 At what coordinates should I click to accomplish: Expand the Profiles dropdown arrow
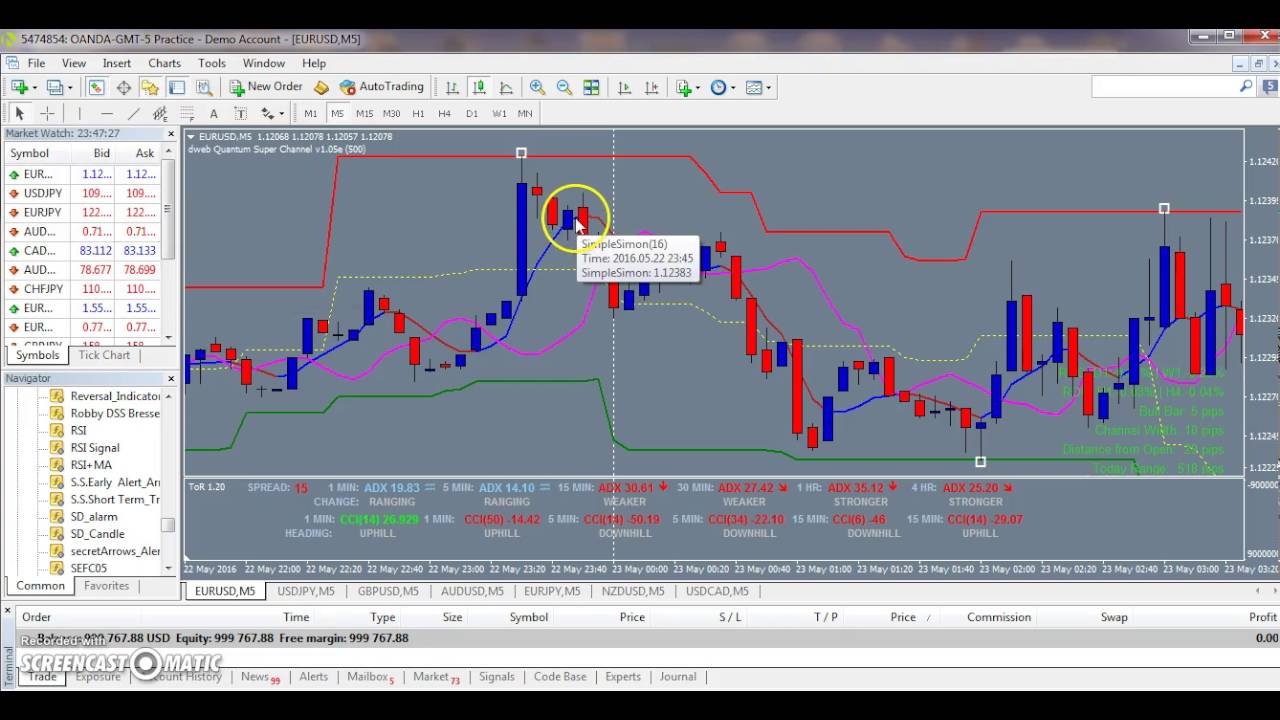(x=70, y=87)
